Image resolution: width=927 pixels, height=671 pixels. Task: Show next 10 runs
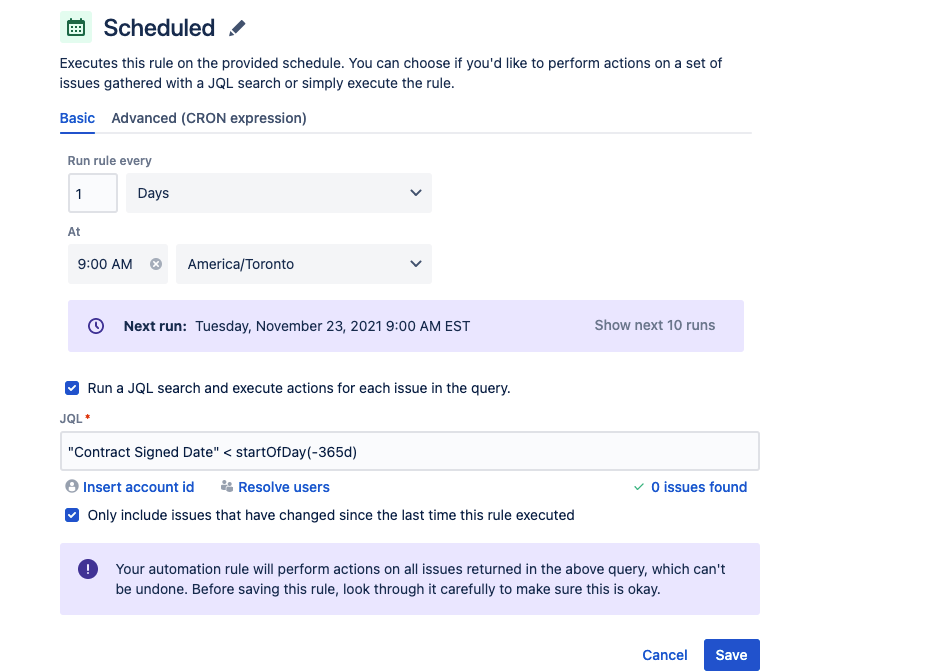tap(655, 325)
